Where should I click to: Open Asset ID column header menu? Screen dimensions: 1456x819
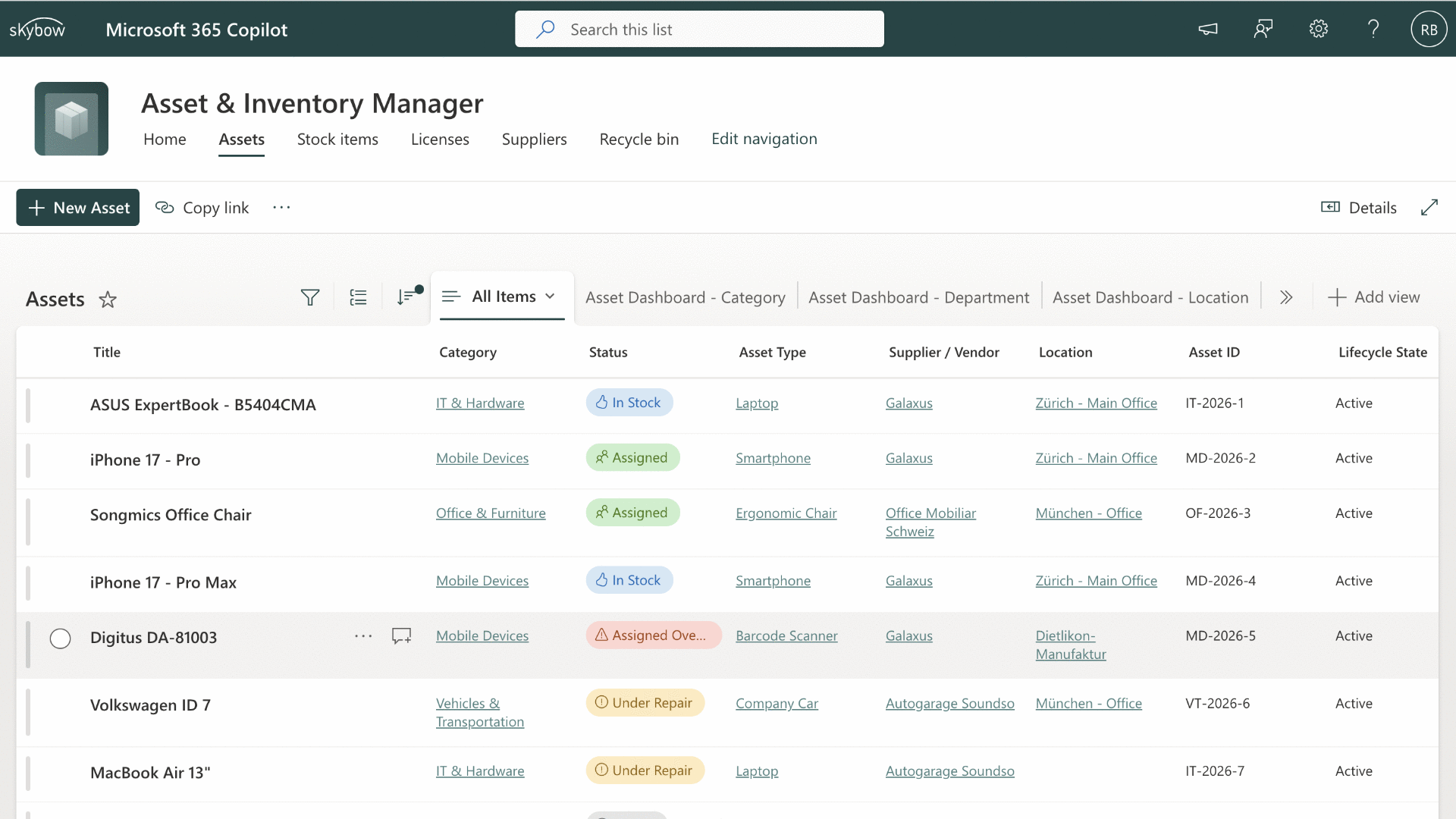point(1214,352)
